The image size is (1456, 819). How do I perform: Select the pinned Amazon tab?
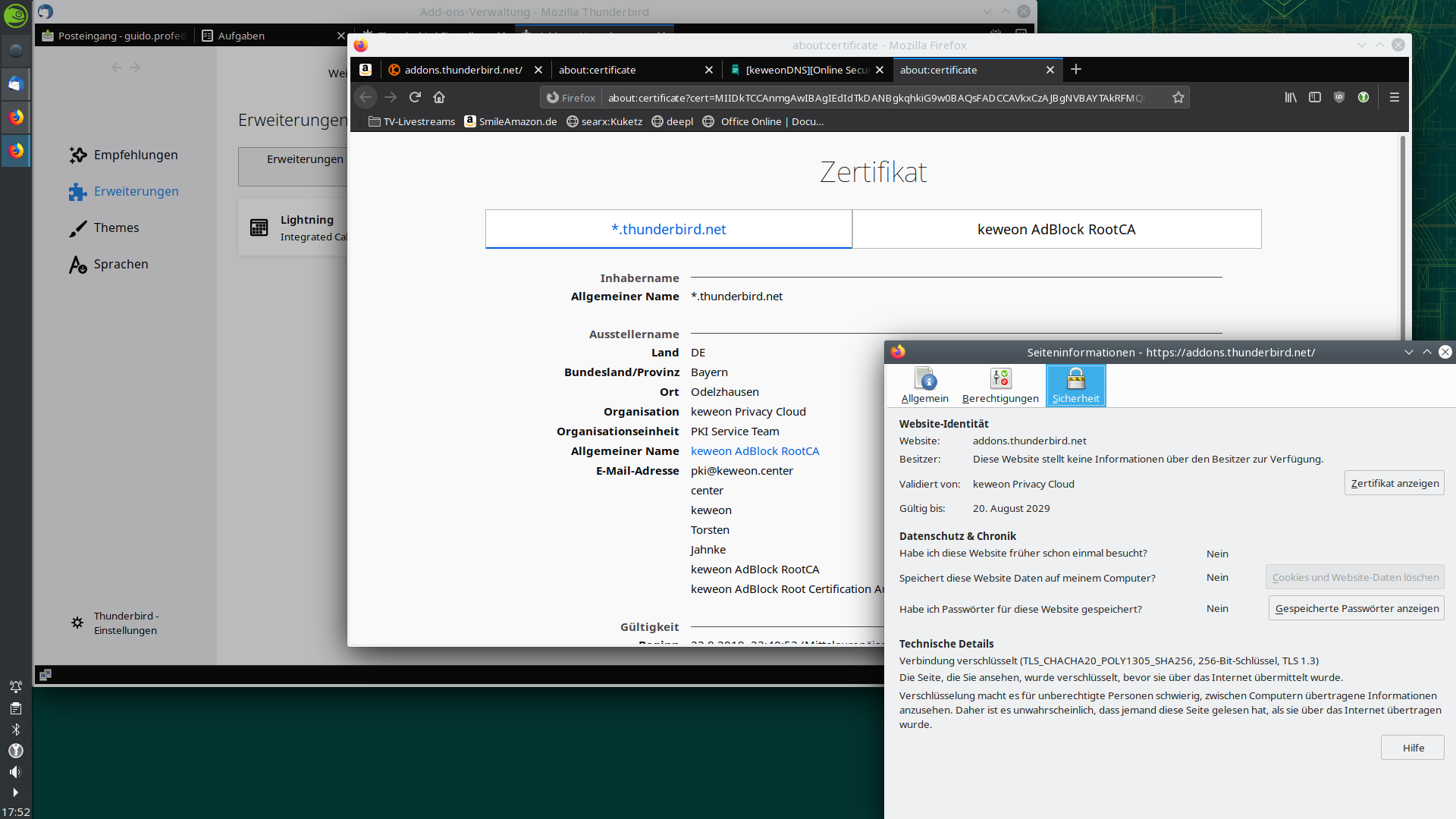click(x=366, y=70)
